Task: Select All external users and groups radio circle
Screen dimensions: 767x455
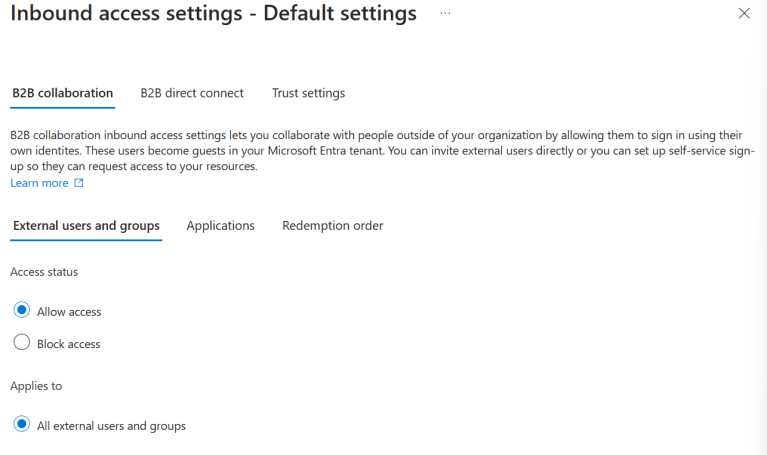Action: (22, 425)
